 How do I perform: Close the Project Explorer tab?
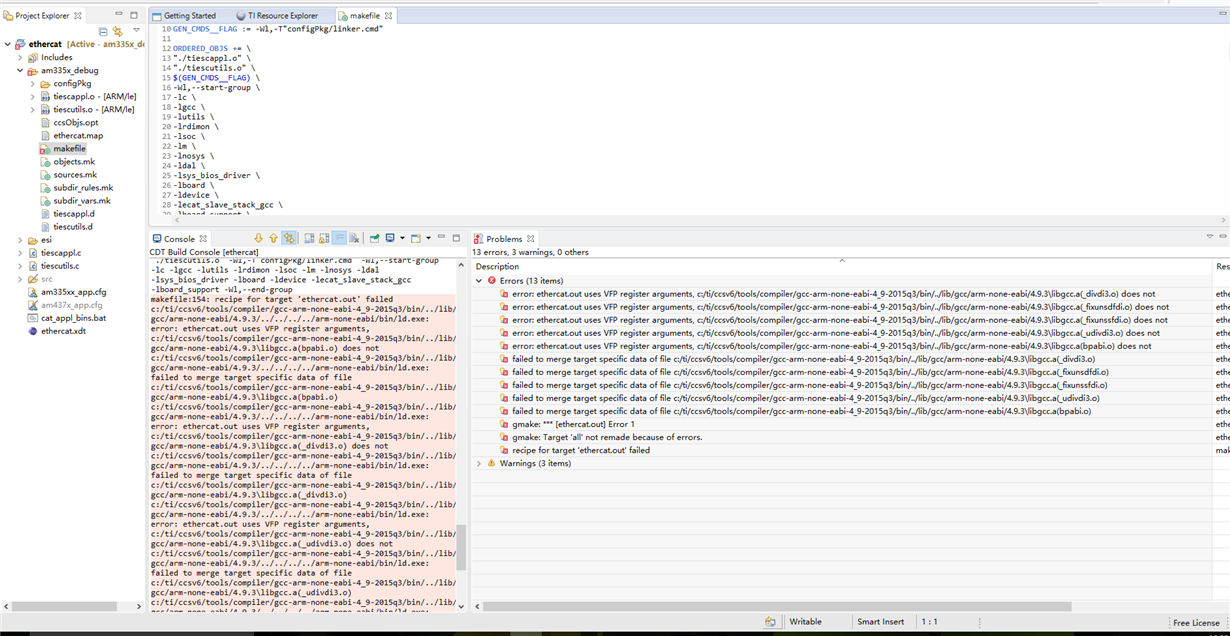[x=78, y=16]
